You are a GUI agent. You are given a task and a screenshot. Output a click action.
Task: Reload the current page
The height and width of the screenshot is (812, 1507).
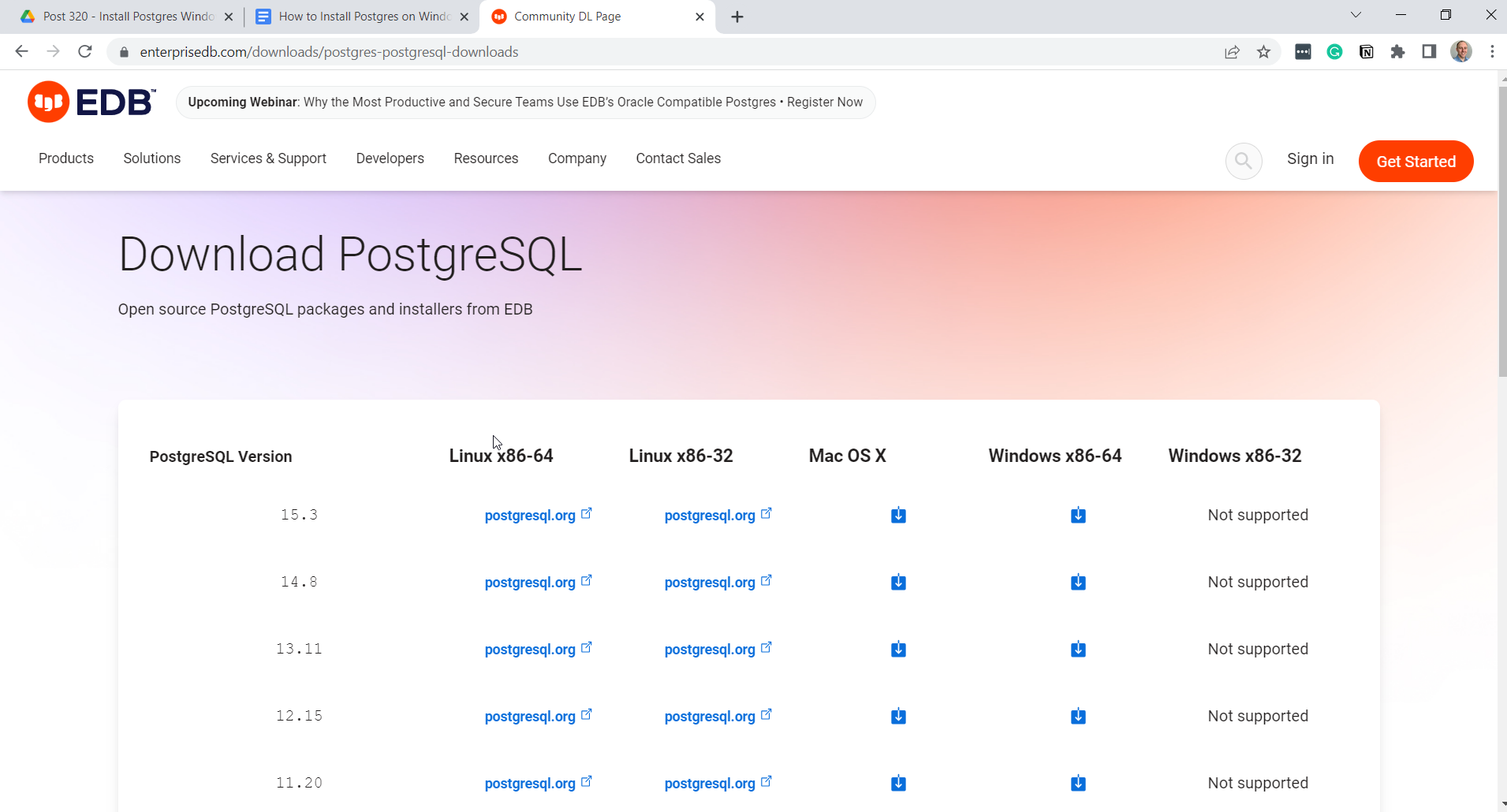[x=85, y=52]
